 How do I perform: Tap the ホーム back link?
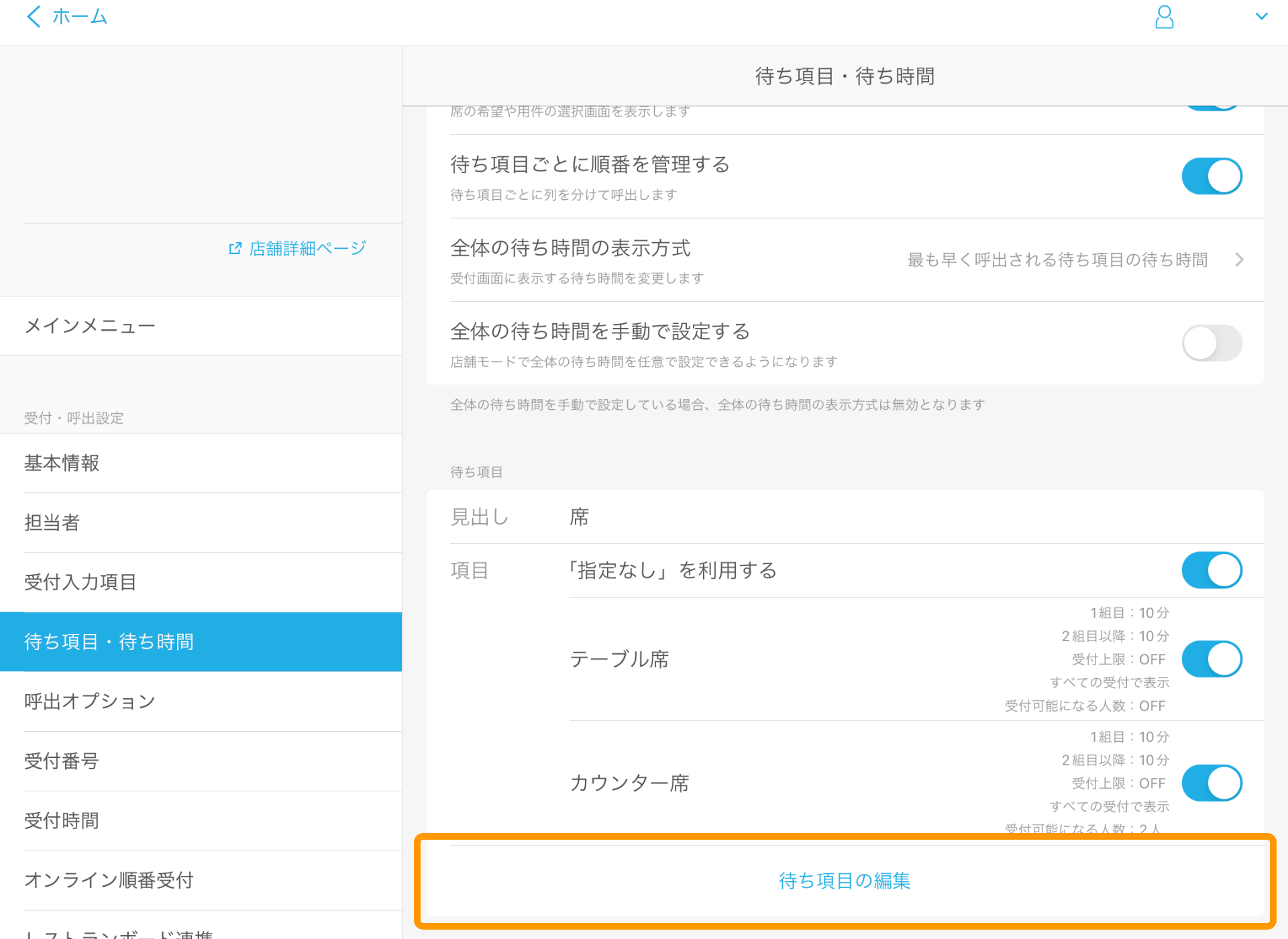pyautogui.click(x=79, y=17)
